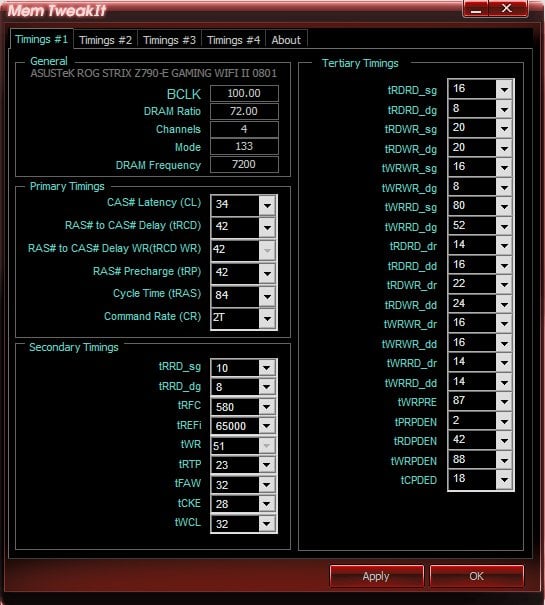
Task: Switch to the Timings #2 tab
Action: pyautogui.click(x=105, y=40)
